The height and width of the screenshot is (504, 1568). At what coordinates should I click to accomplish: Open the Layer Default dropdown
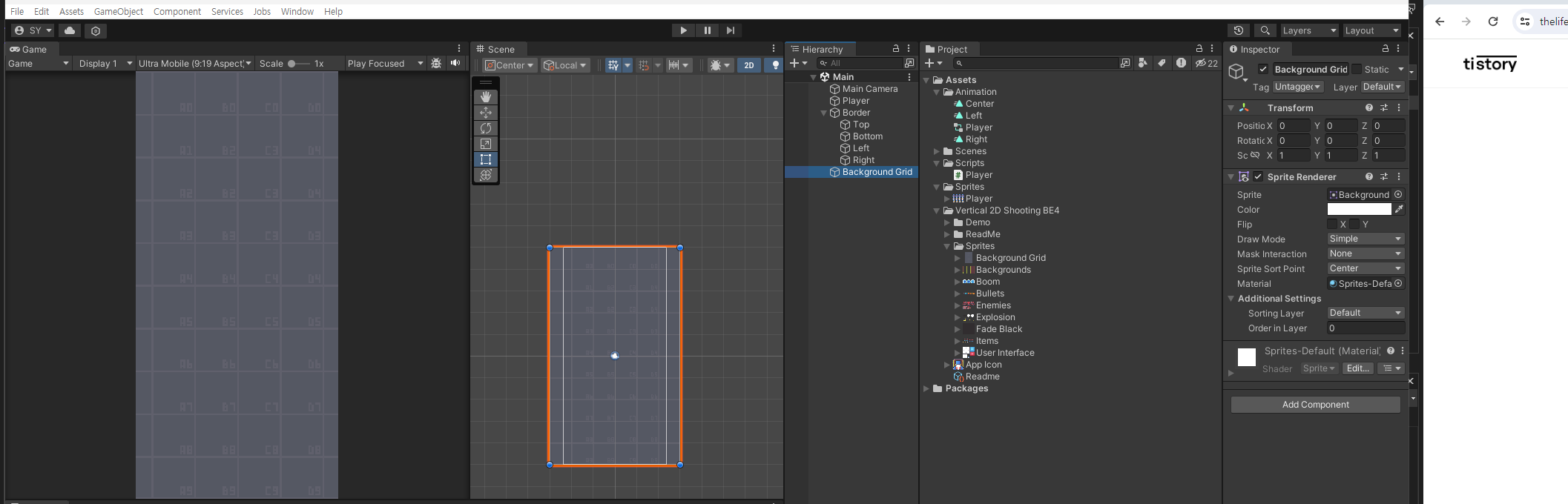1383,87
